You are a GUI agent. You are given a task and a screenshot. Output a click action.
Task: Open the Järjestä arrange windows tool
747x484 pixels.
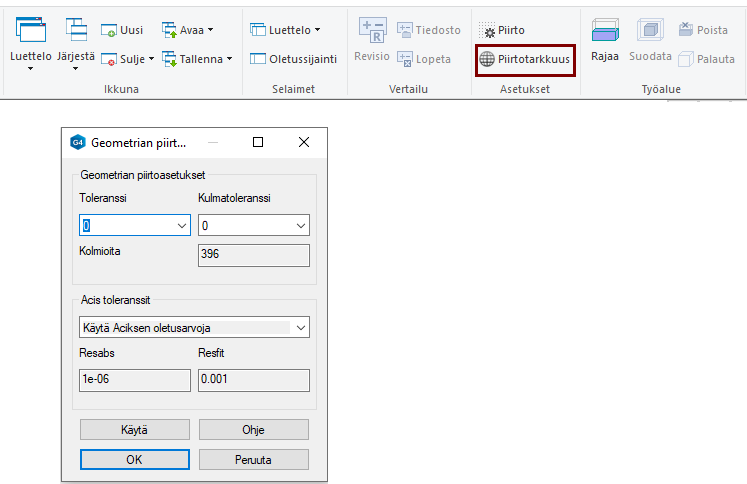pos(76,33)
